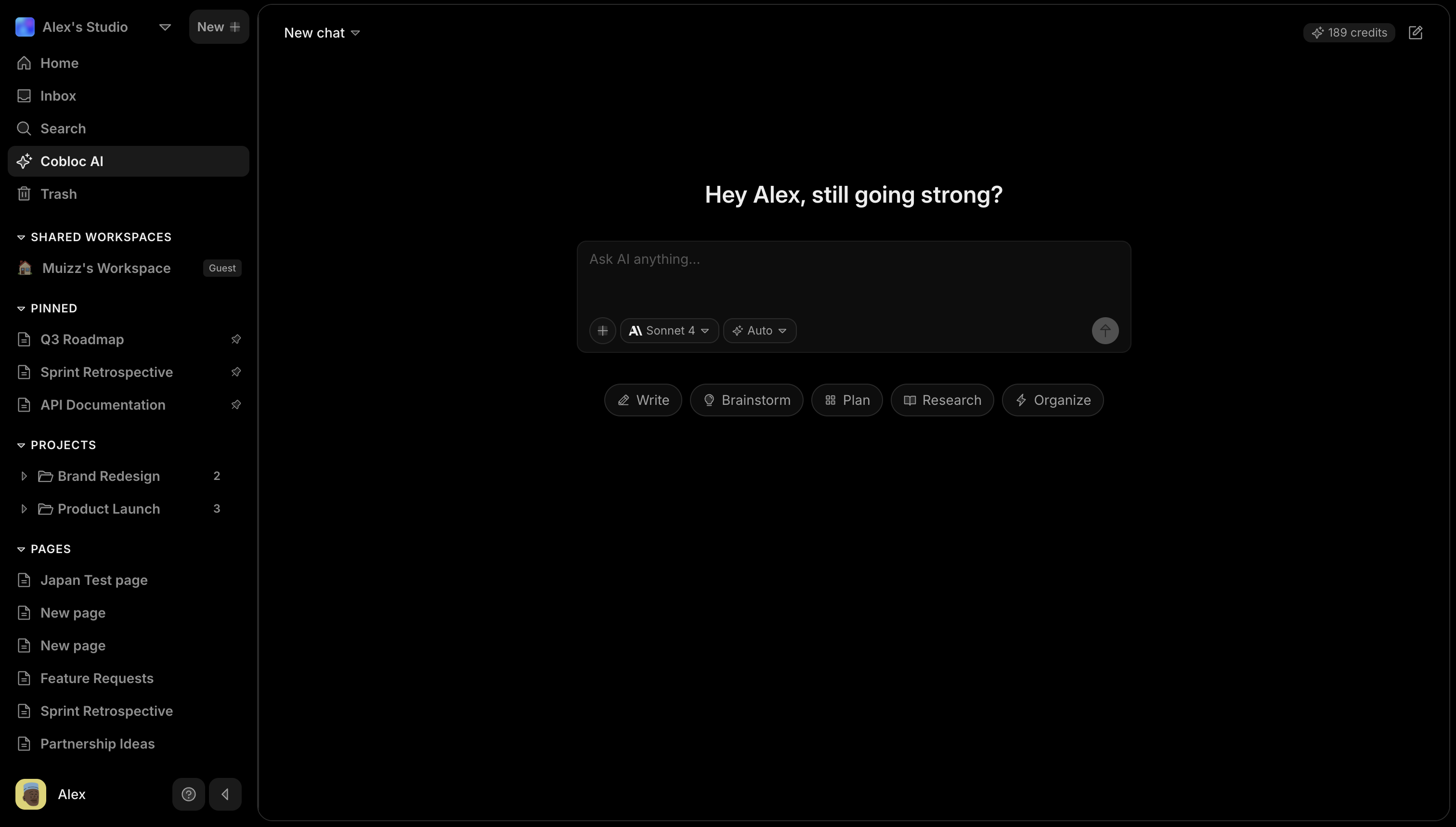Open the Inbox

coord(58,95)
